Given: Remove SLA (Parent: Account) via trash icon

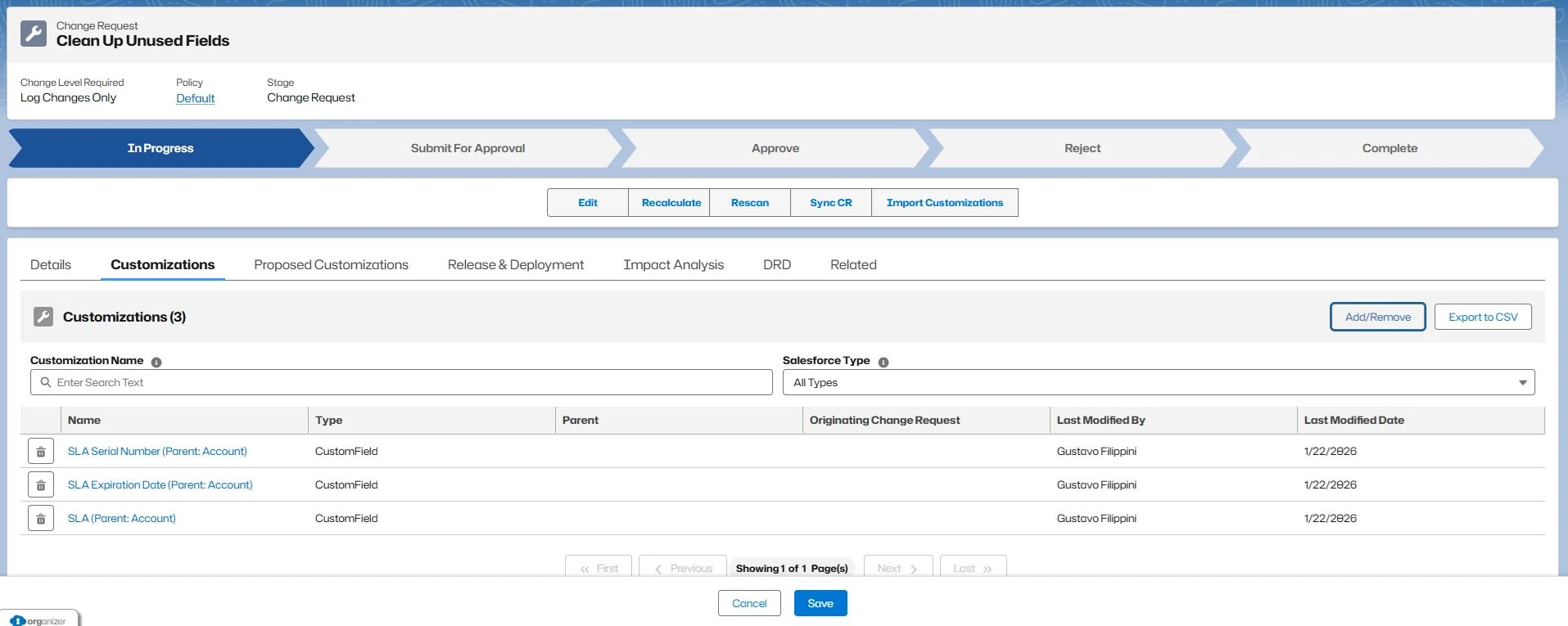Looking at the screenshot, I should [x=41, y=519].
